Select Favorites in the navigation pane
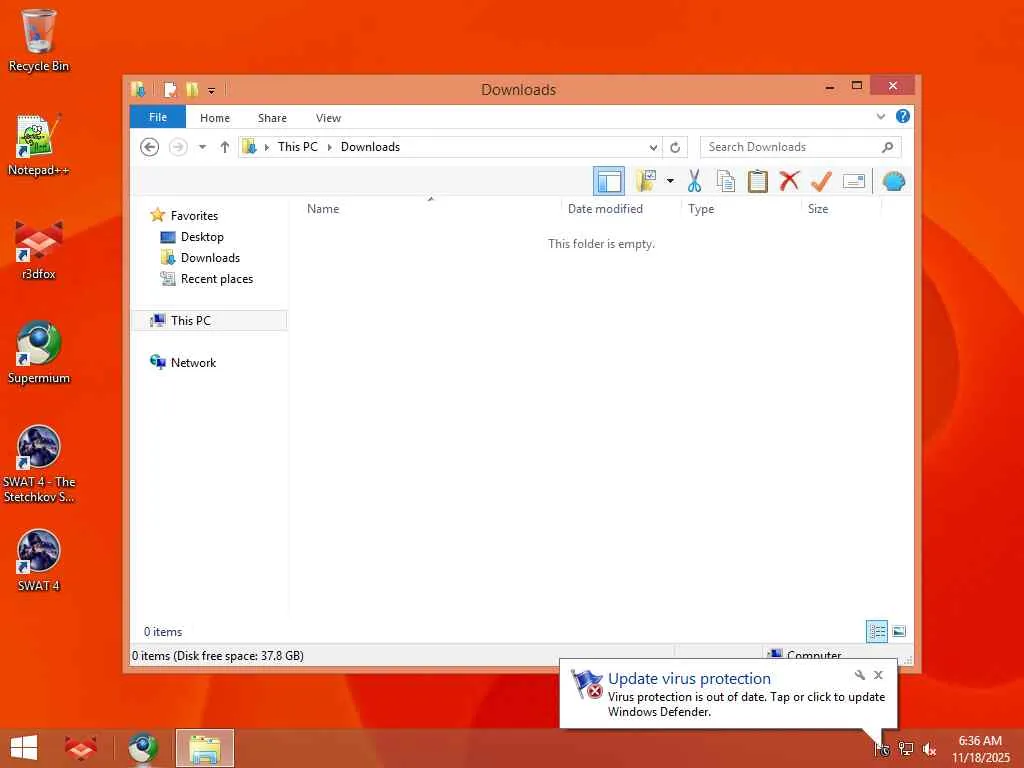The height and width of the screenshot is (768, 1024). click(x=194, y=216)
